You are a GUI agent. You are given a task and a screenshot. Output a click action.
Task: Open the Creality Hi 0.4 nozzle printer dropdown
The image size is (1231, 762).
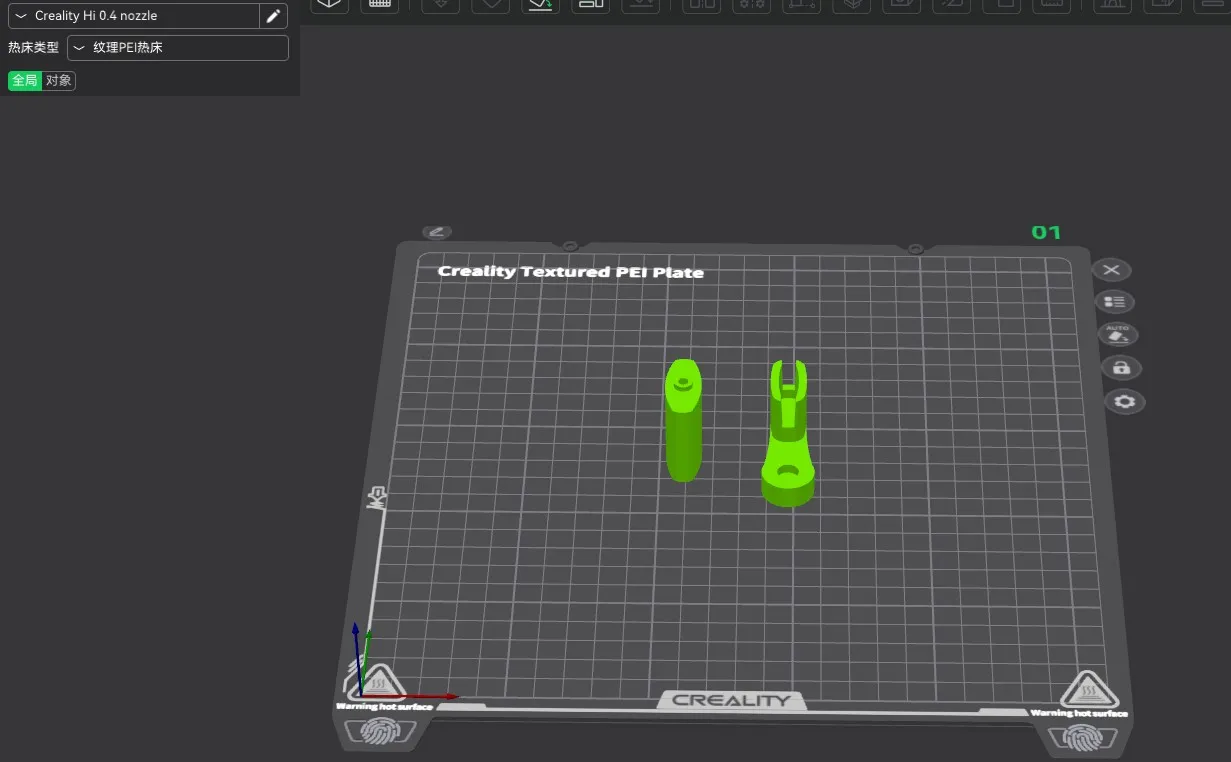click(x=132, y=16)
